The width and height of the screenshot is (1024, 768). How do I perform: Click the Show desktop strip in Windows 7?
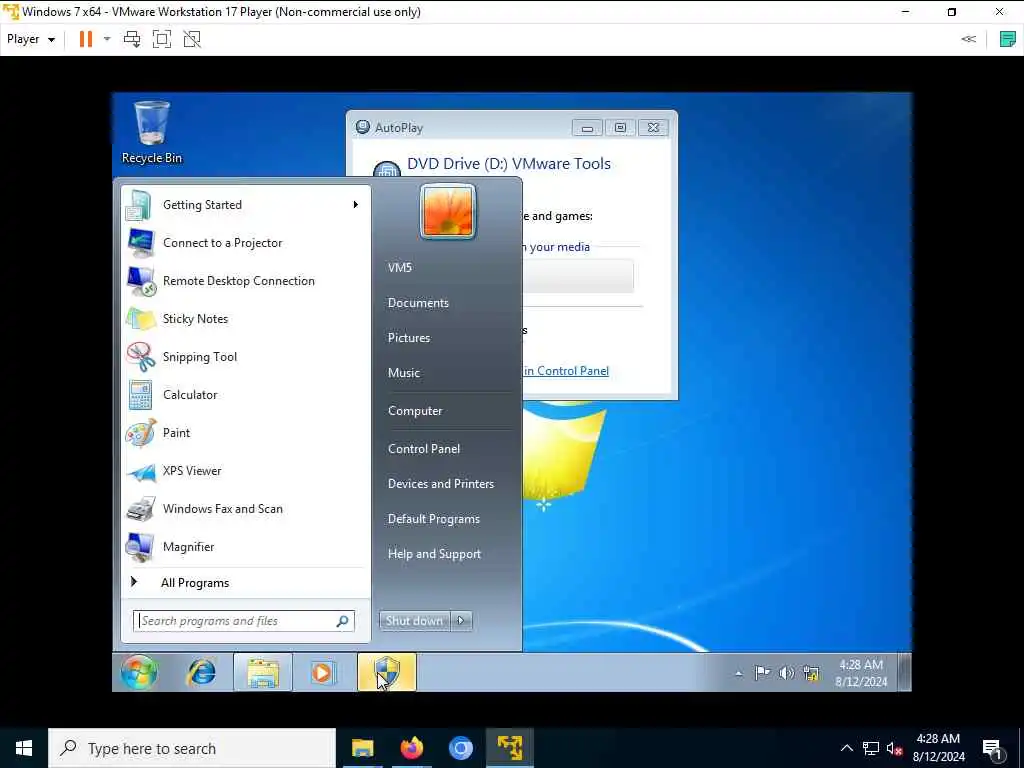pos(904,672)
